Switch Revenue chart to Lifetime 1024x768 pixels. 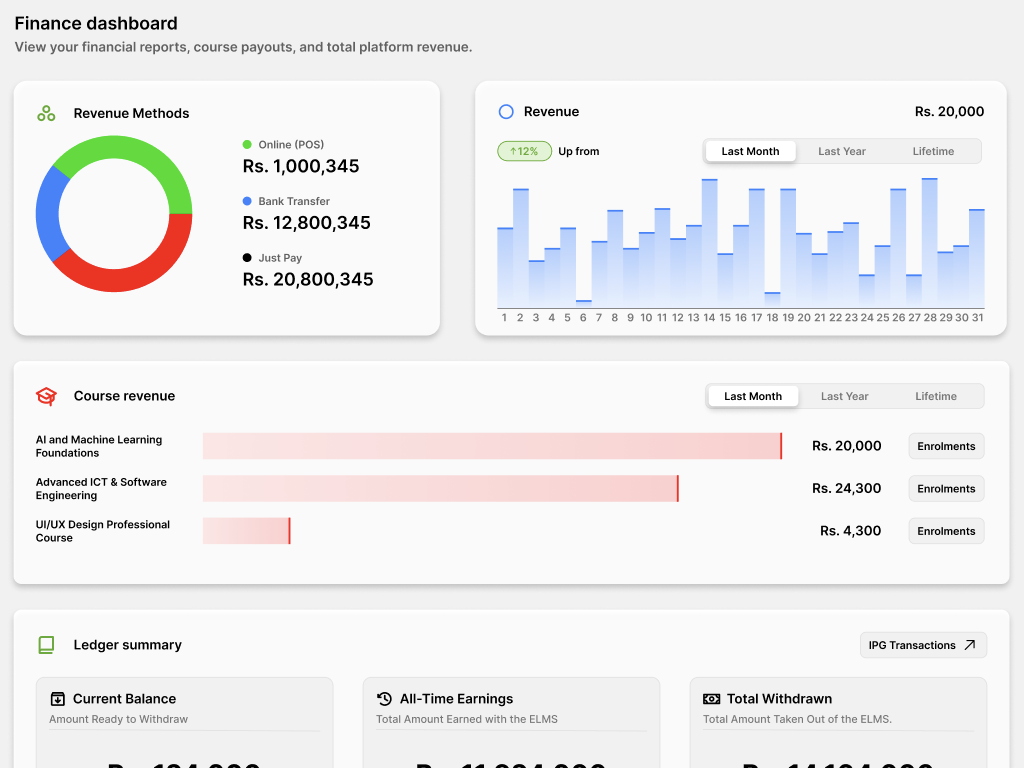coord(933,152)
